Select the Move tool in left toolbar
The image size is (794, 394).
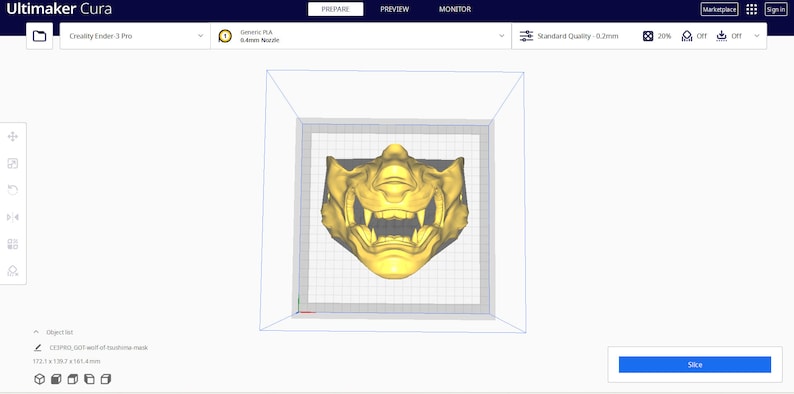pos(13,136)
